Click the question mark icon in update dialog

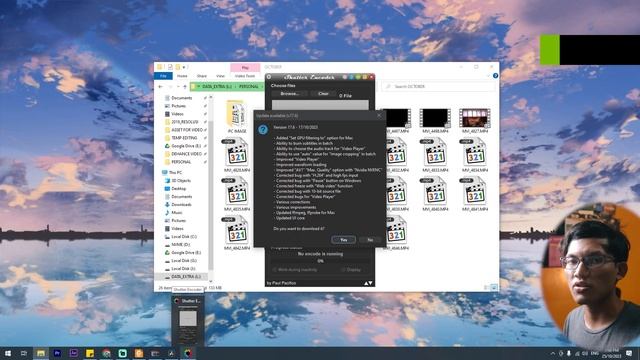(263, 129)
